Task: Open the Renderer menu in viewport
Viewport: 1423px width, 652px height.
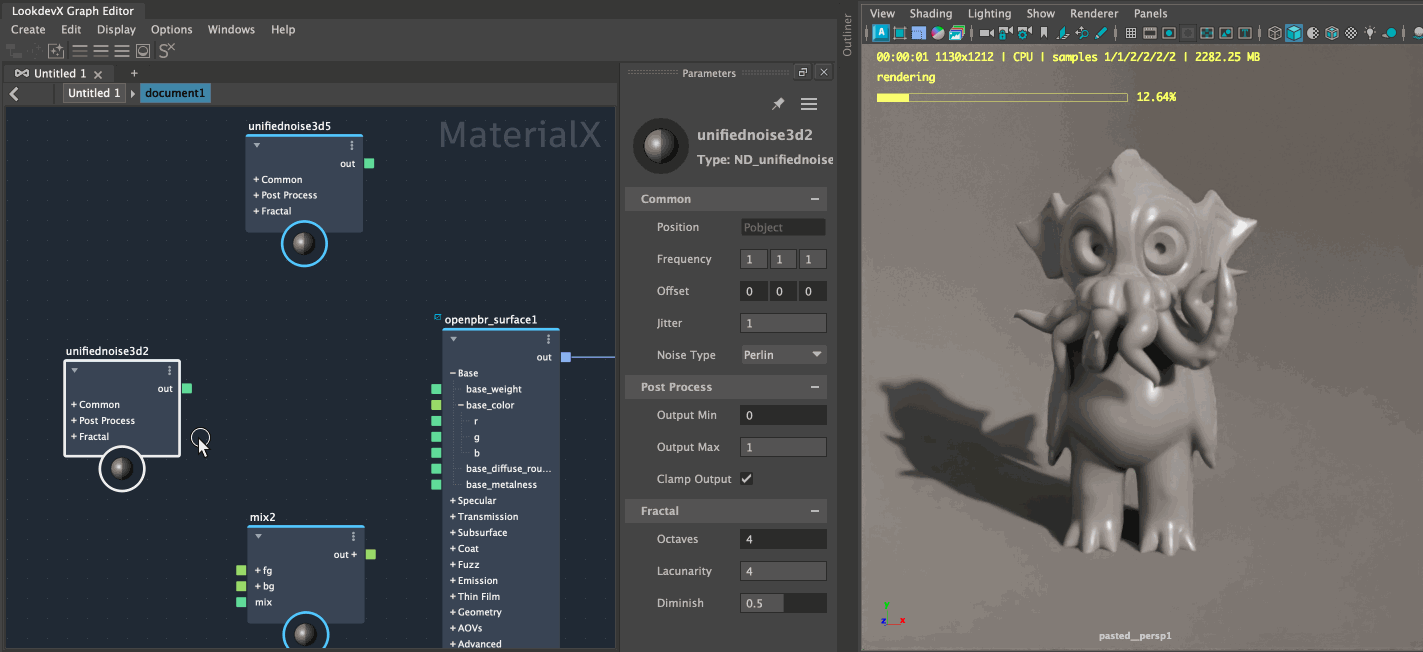Action: (1094, 14)
